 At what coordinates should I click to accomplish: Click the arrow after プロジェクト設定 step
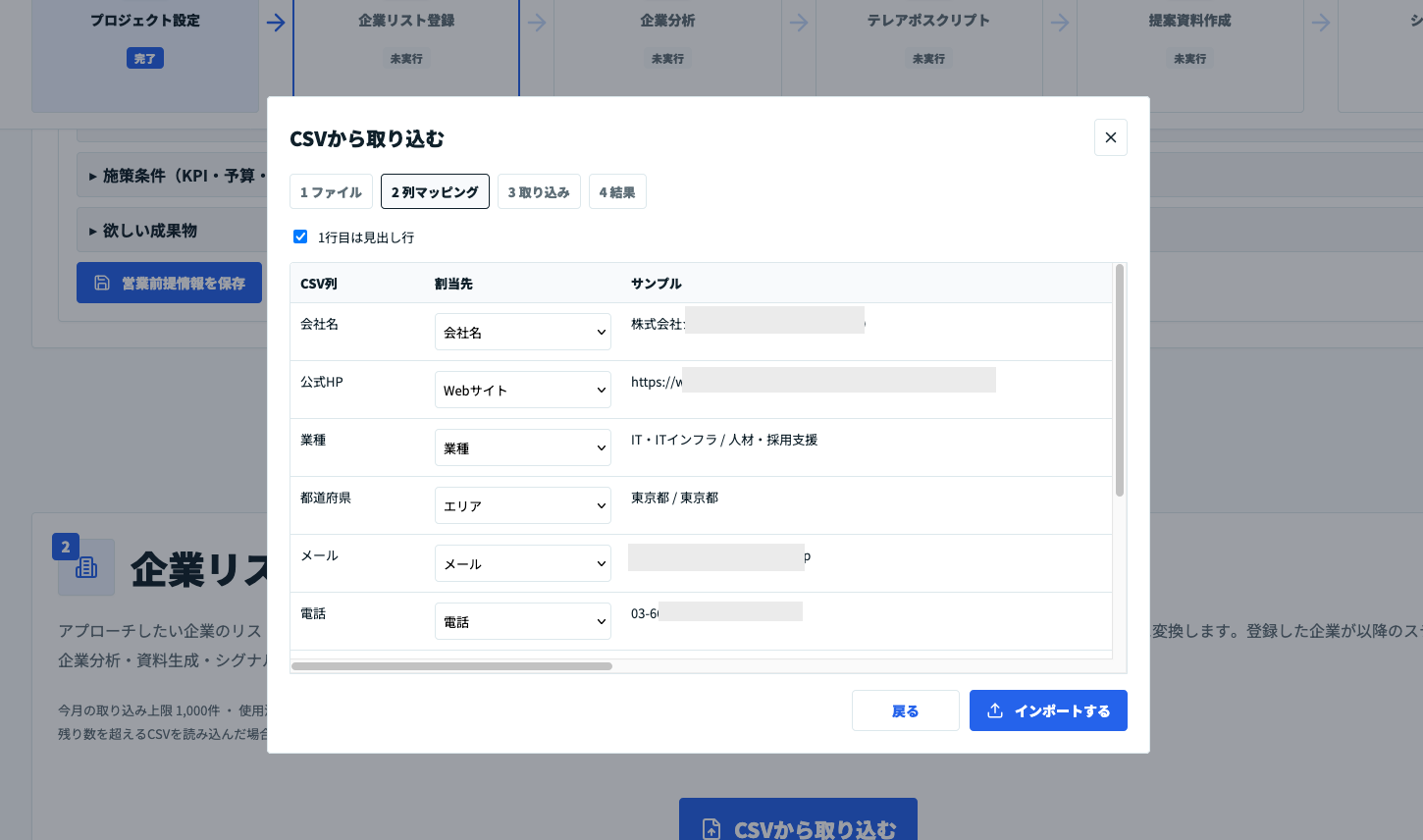point(276,22)
